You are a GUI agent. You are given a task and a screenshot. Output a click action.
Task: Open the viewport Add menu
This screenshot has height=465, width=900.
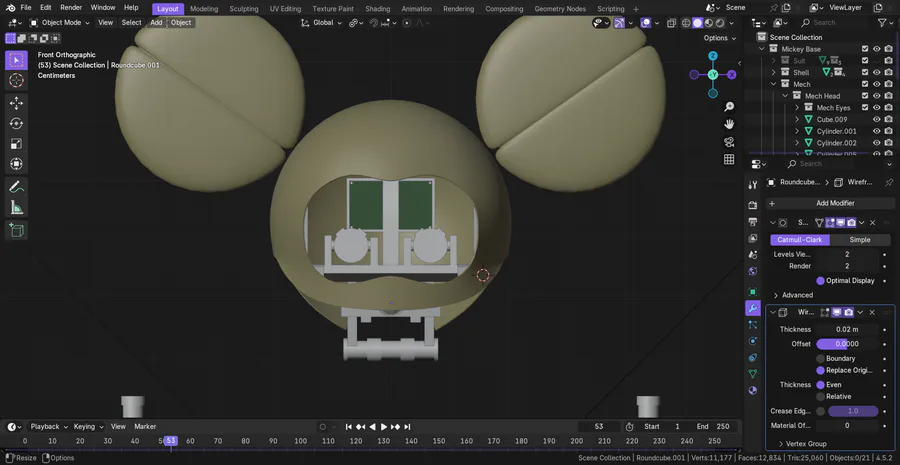click(x=156, y=22)
